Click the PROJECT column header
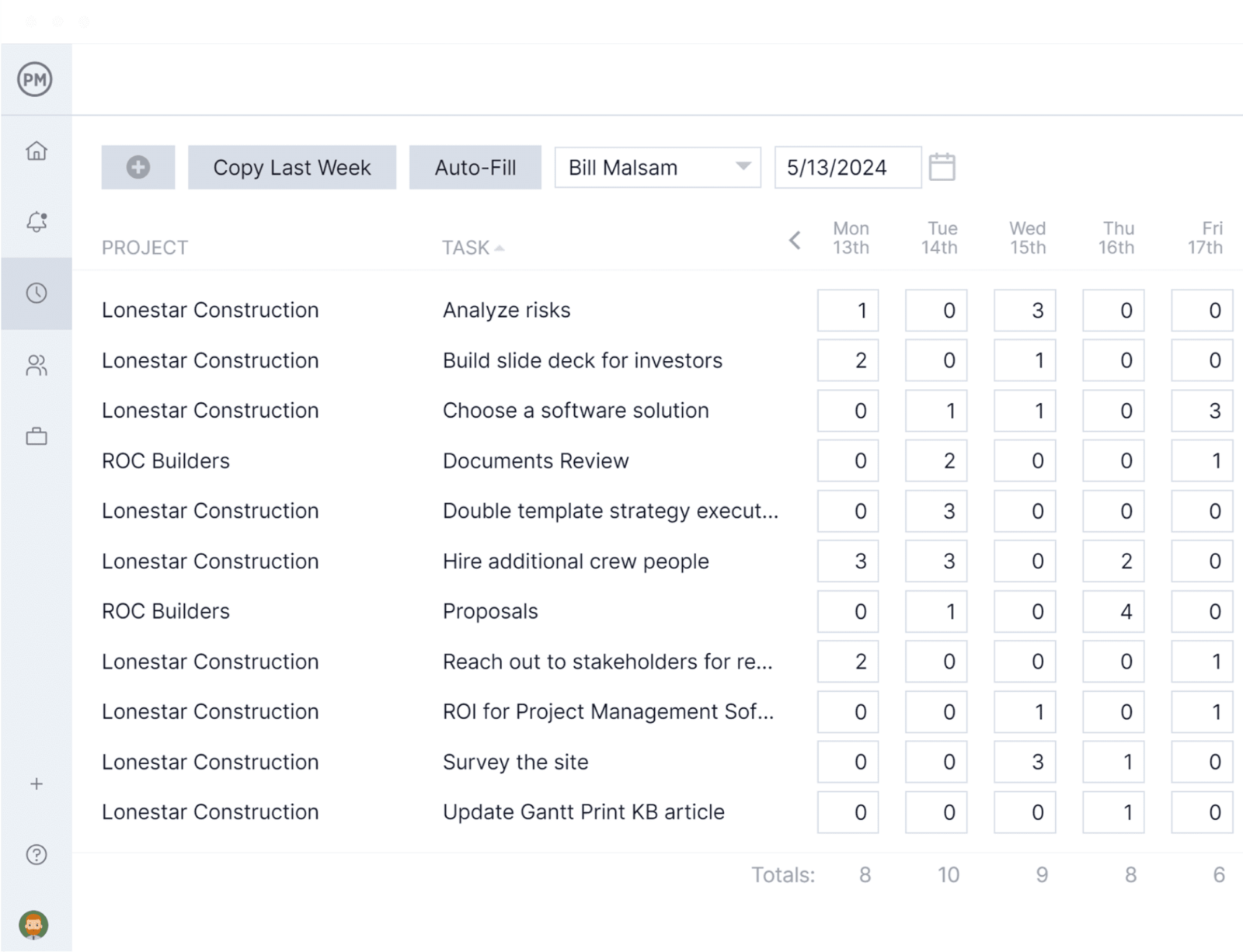 [144, 247]
